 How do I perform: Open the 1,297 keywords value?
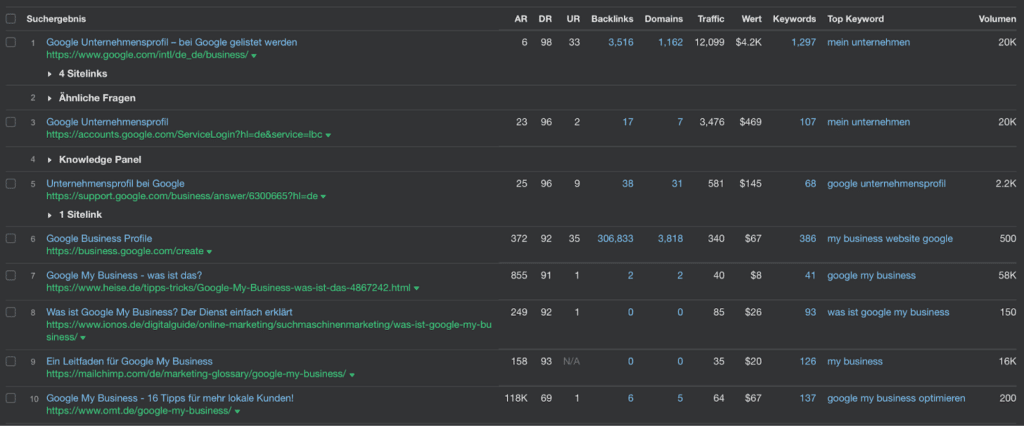[x=804, y=42]
